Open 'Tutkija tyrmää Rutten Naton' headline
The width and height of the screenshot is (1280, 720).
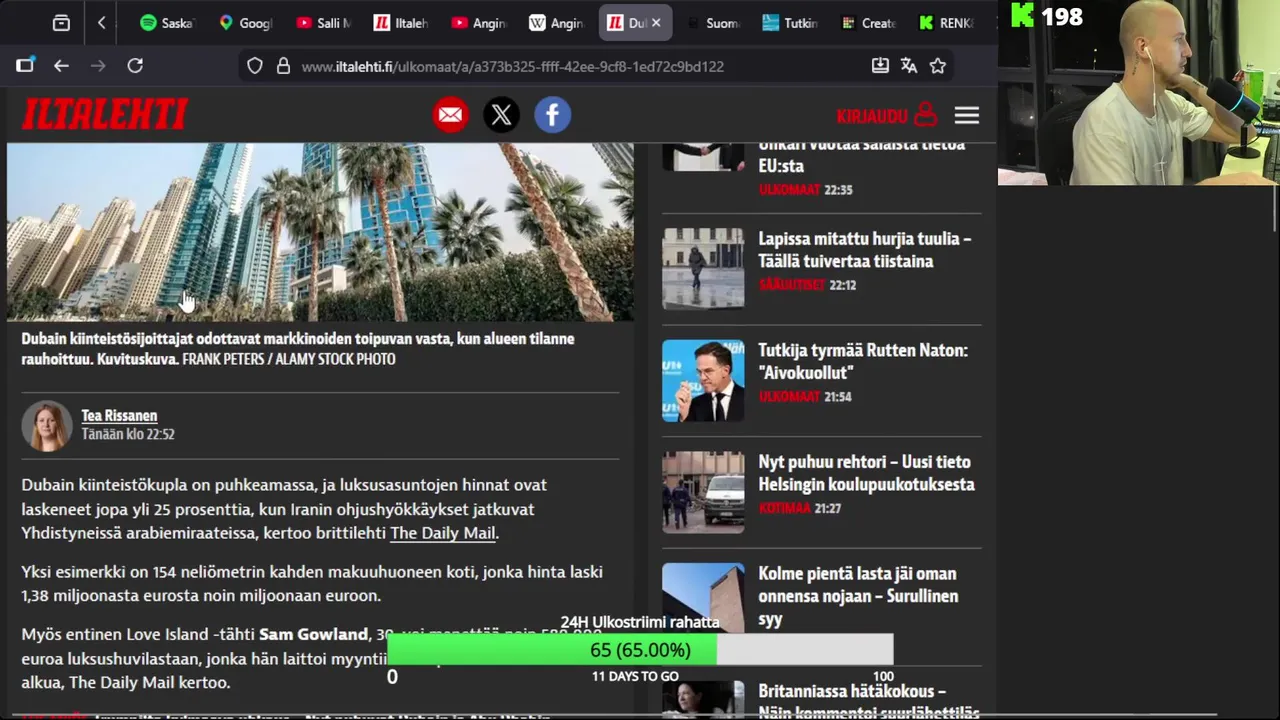pyautogui.click(x=863, y=361)
